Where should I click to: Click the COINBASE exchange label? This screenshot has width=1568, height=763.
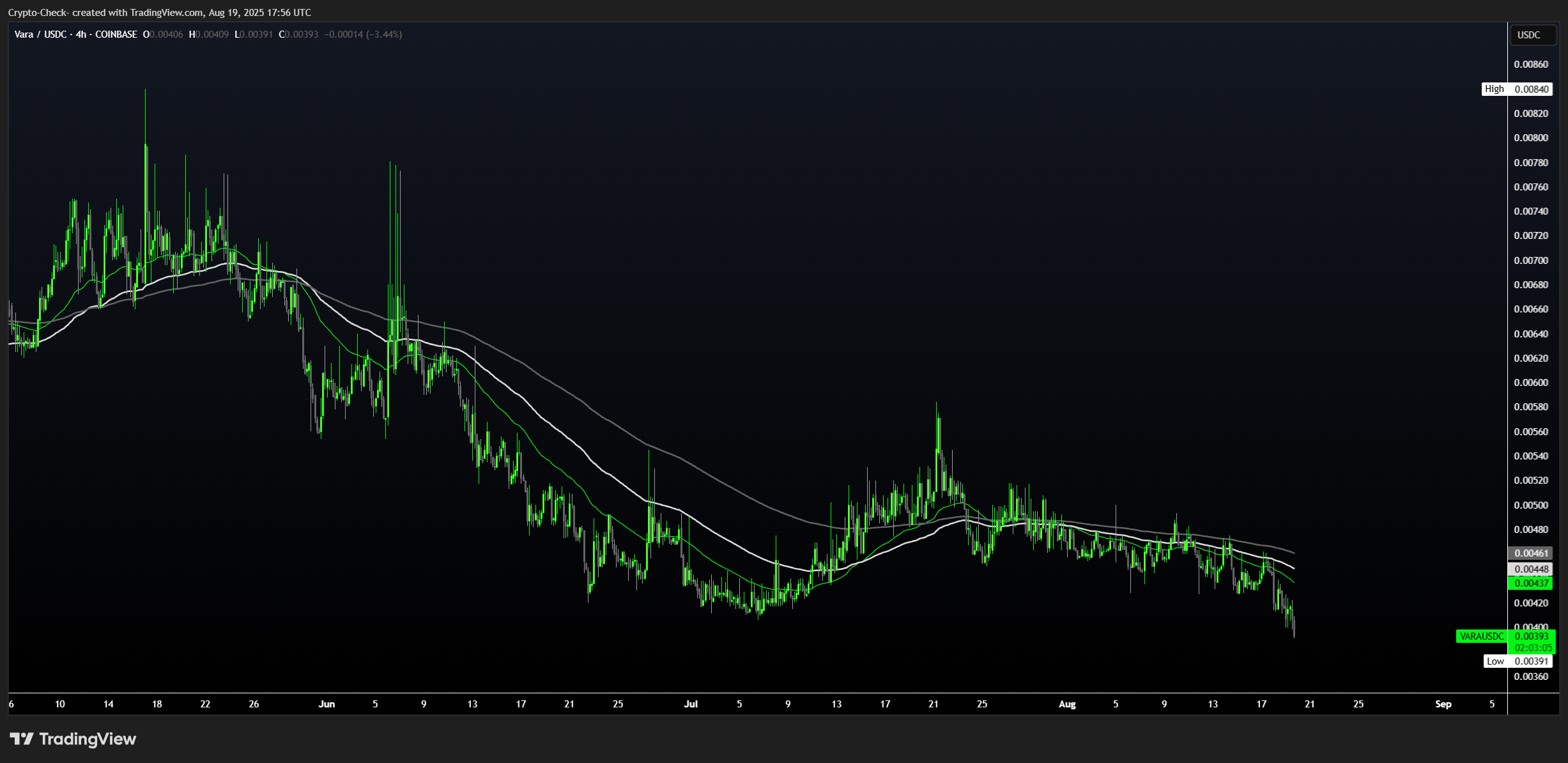coord(116,35)
